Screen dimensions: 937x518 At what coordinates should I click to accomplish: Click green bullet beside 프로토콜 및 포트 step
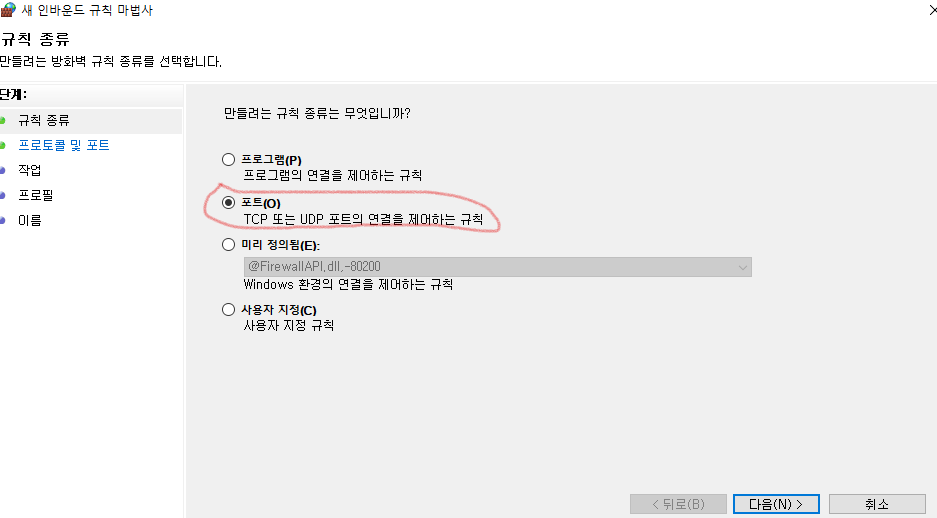pyautogui.click(x=2, y=145)
